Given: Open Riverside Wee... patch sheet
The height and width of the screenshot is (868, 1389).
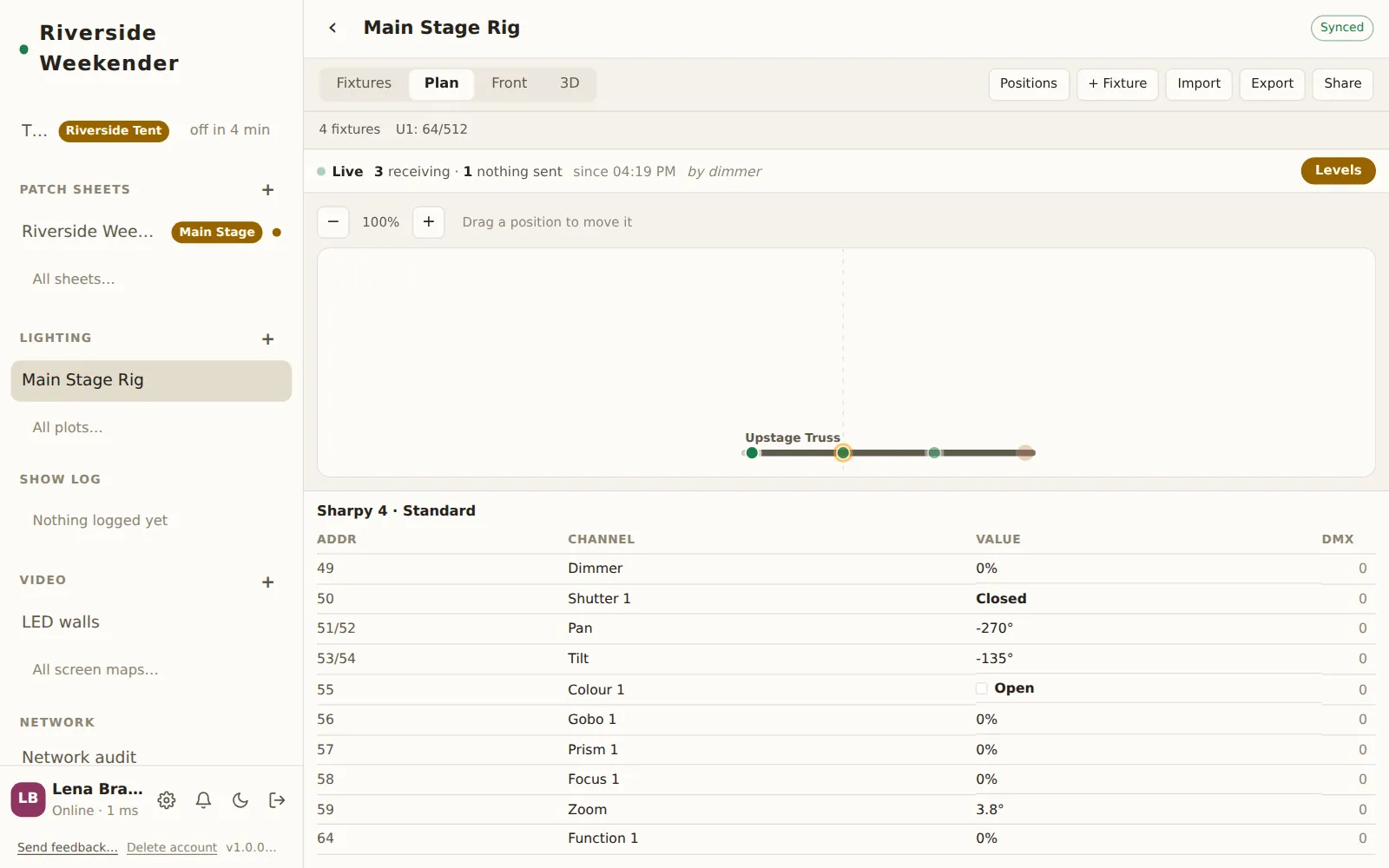Looking at the screenshot, I should tap(88, 232).
